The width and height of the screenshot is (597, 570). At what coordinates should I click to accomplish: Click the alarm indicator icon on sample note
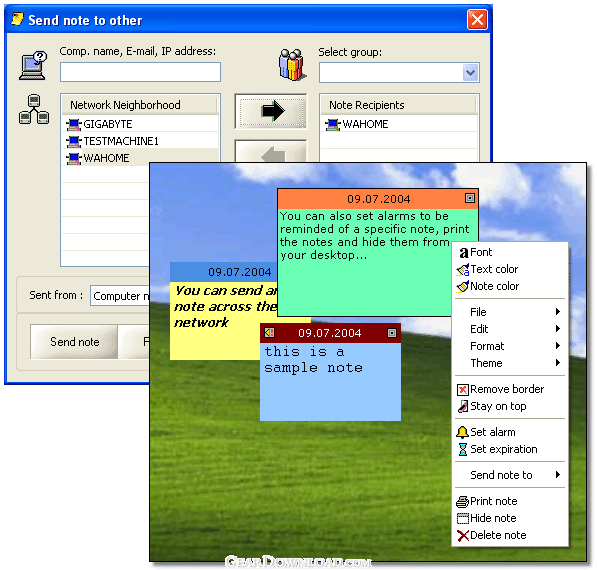click(270, 333)
